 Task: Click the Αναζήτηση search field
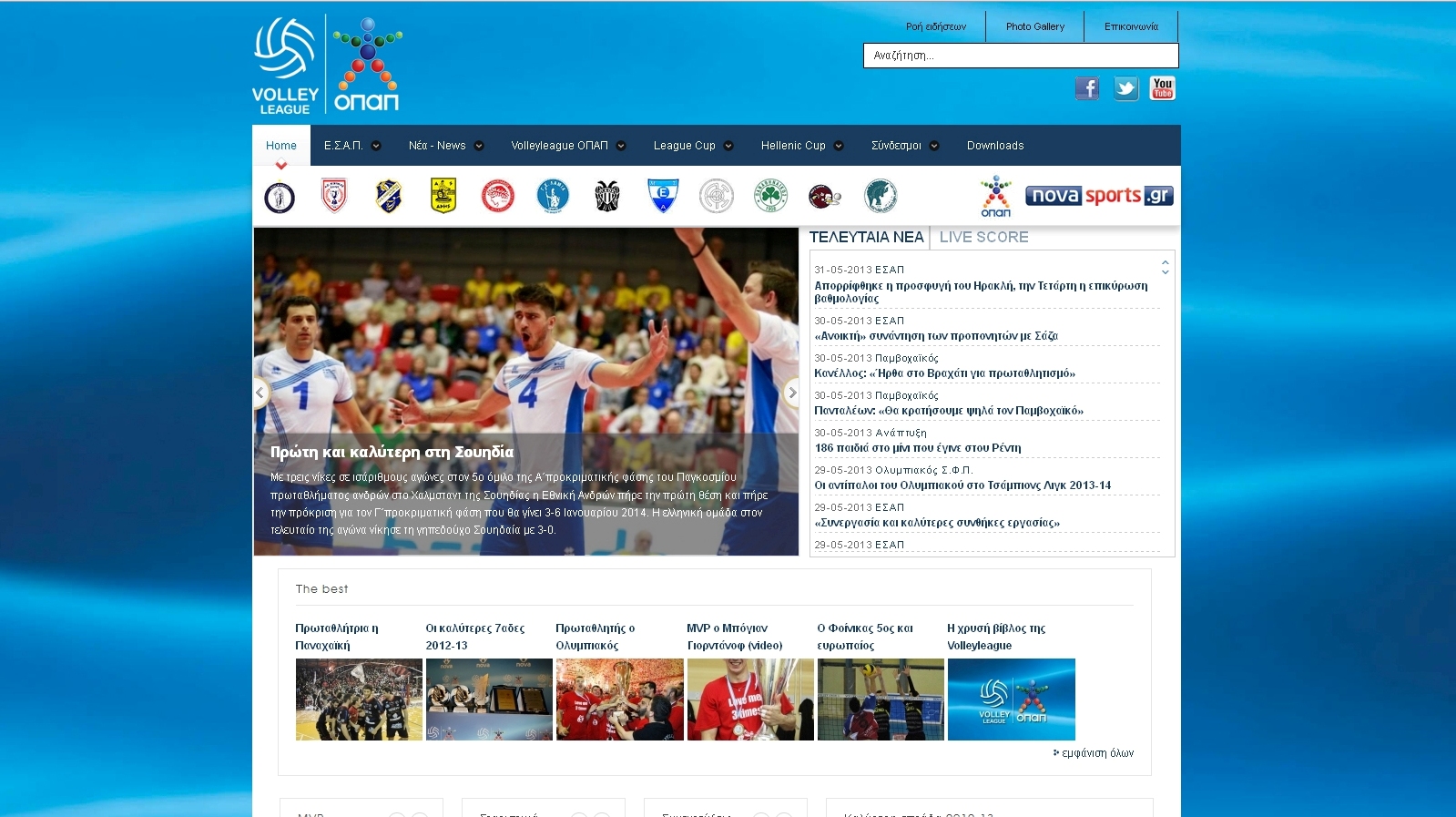1021,56
